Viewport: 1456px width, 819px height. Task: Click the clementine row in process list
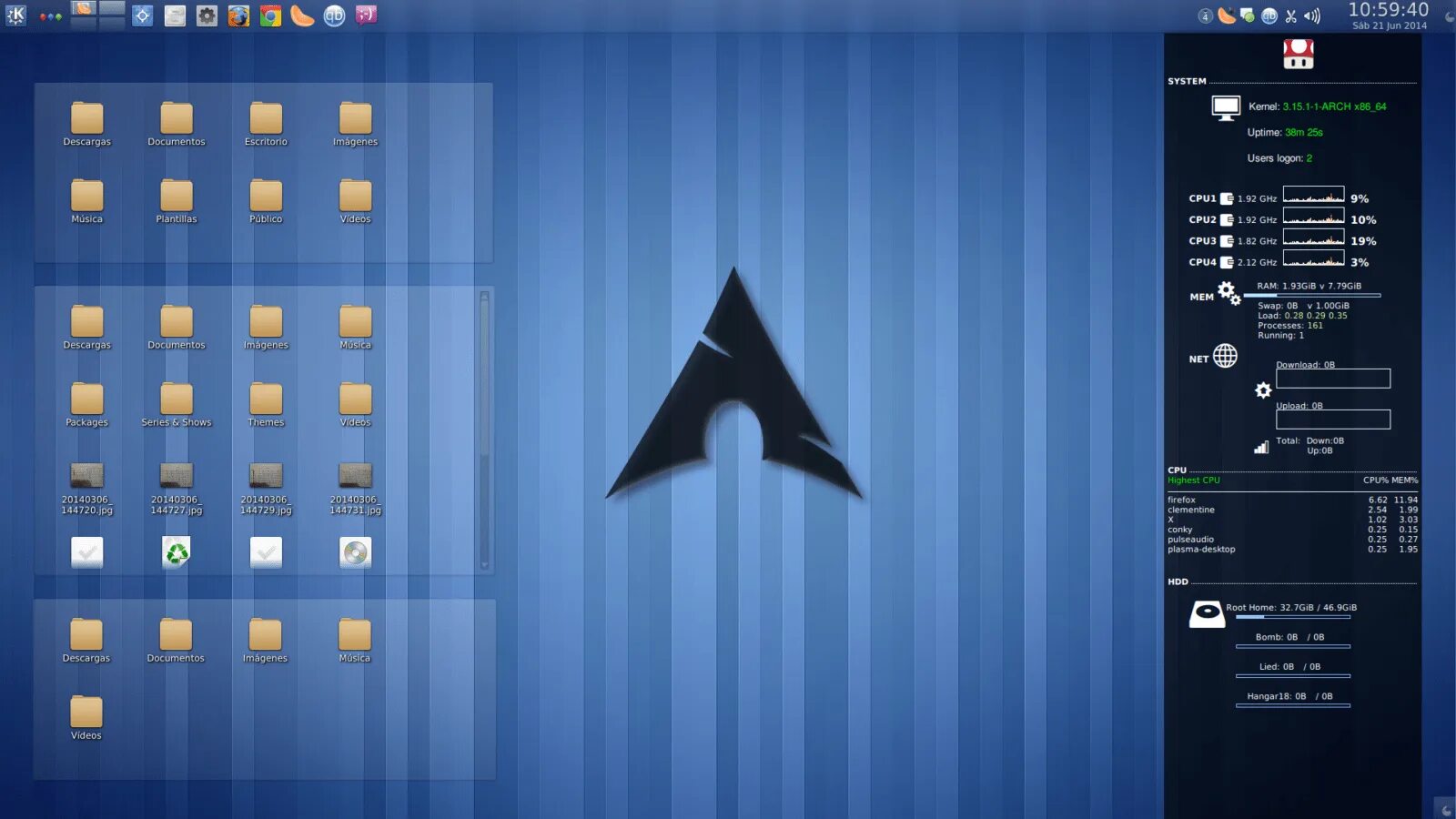[x=1292, y=510]
